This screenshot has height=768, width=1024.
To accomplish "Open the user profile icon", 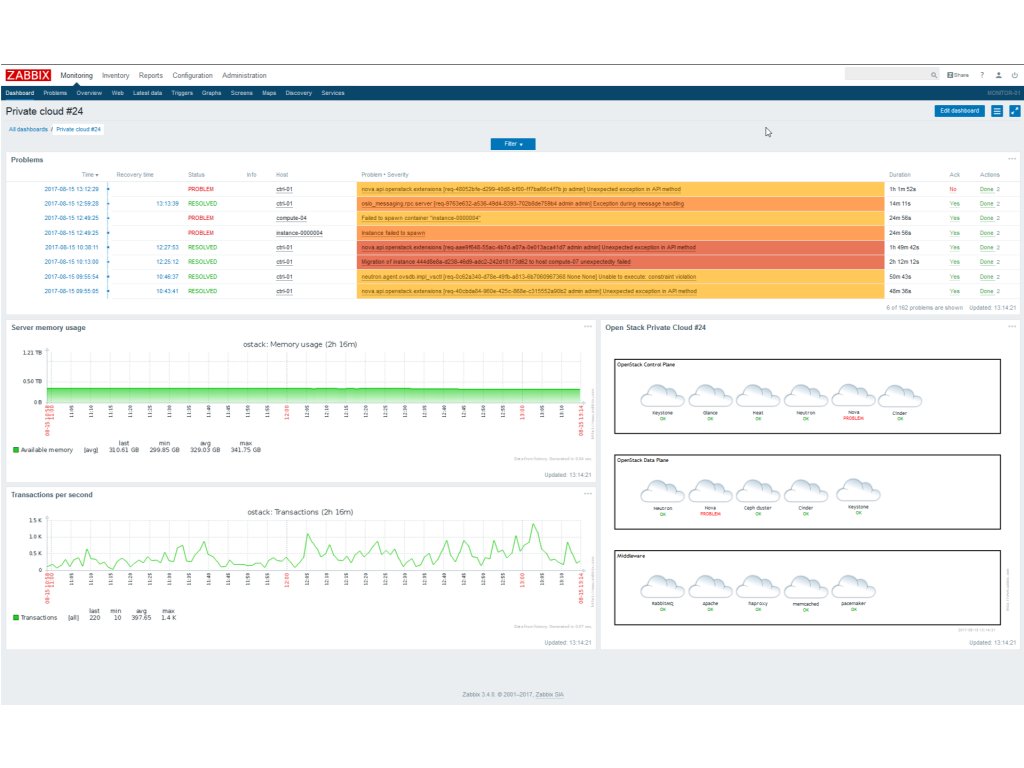I will pos(999,75).
